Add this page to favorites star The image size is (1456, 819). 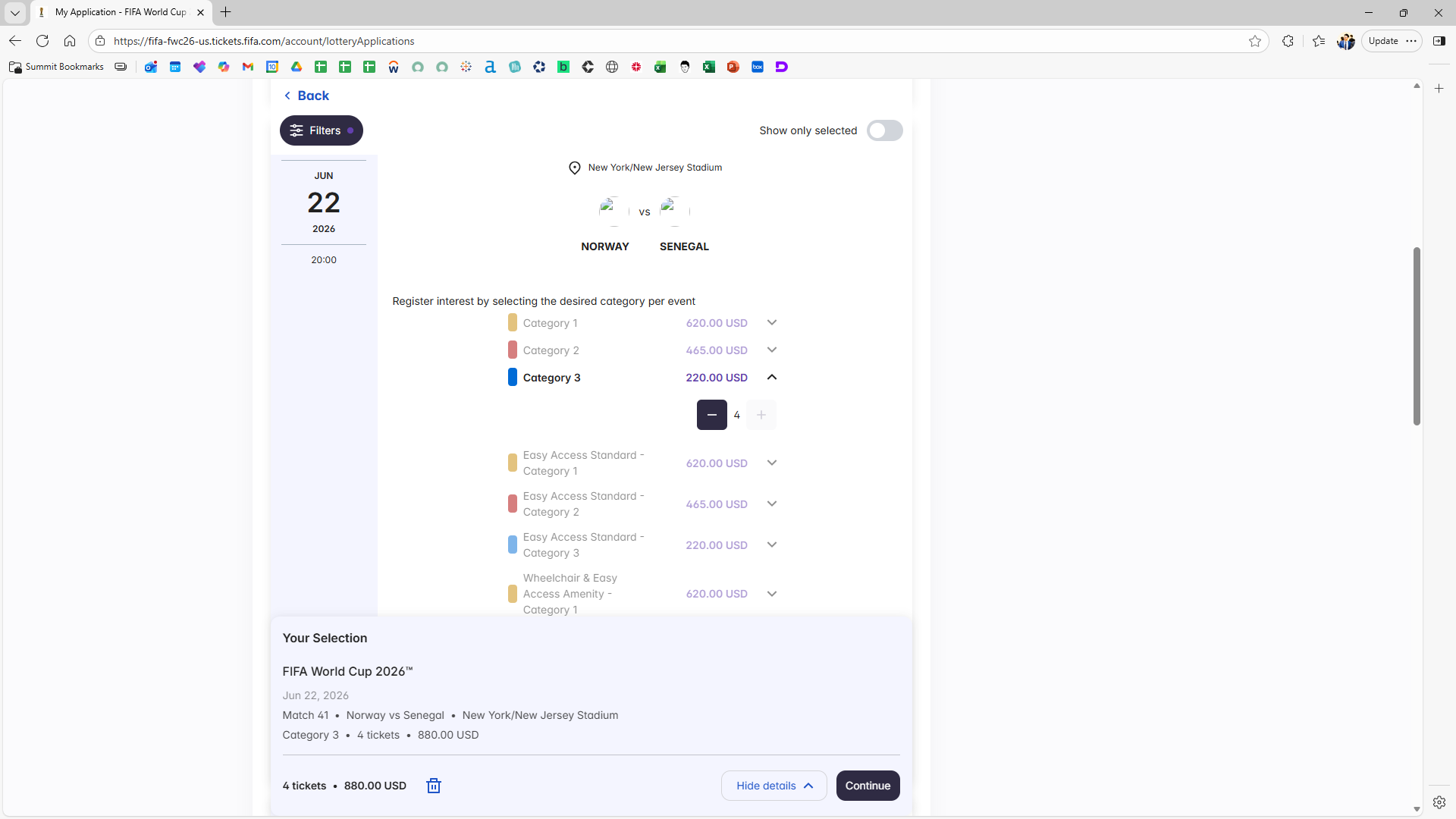tap(1255, 41)
